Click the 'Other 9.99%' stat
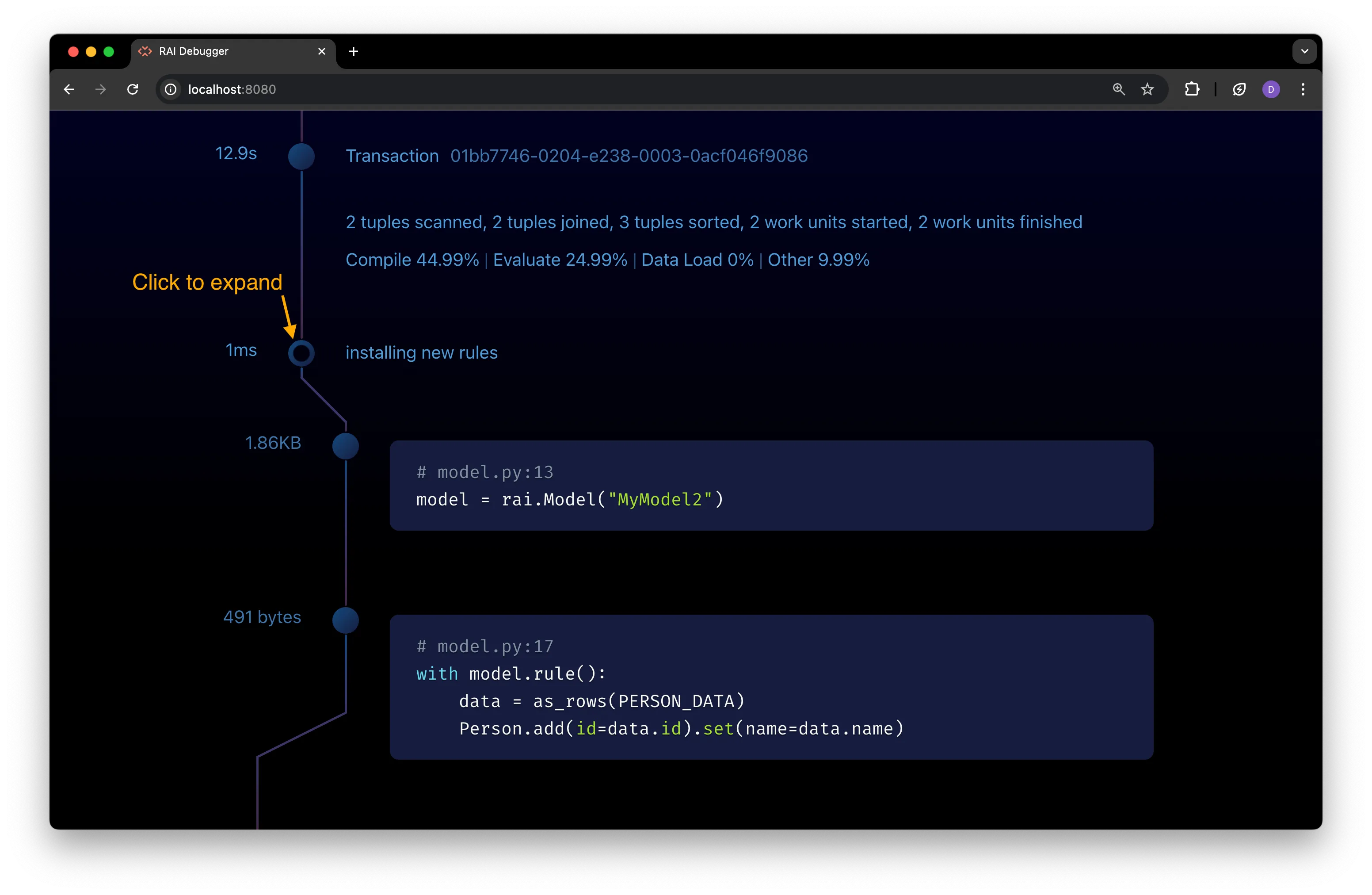The width and height of the screenshot is (1372, 895). pyautogui.click(x=819, y=260)
